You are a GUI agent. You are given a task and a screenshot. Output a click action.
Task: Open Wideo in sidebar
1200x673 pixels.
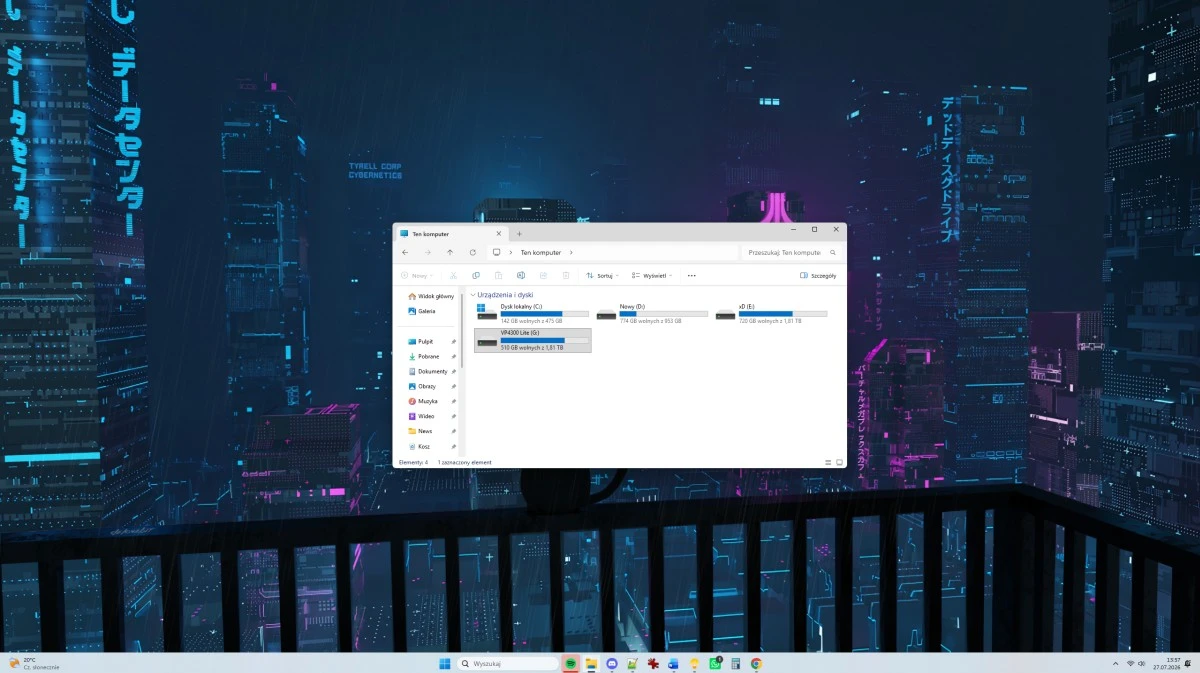click(421, 416)
